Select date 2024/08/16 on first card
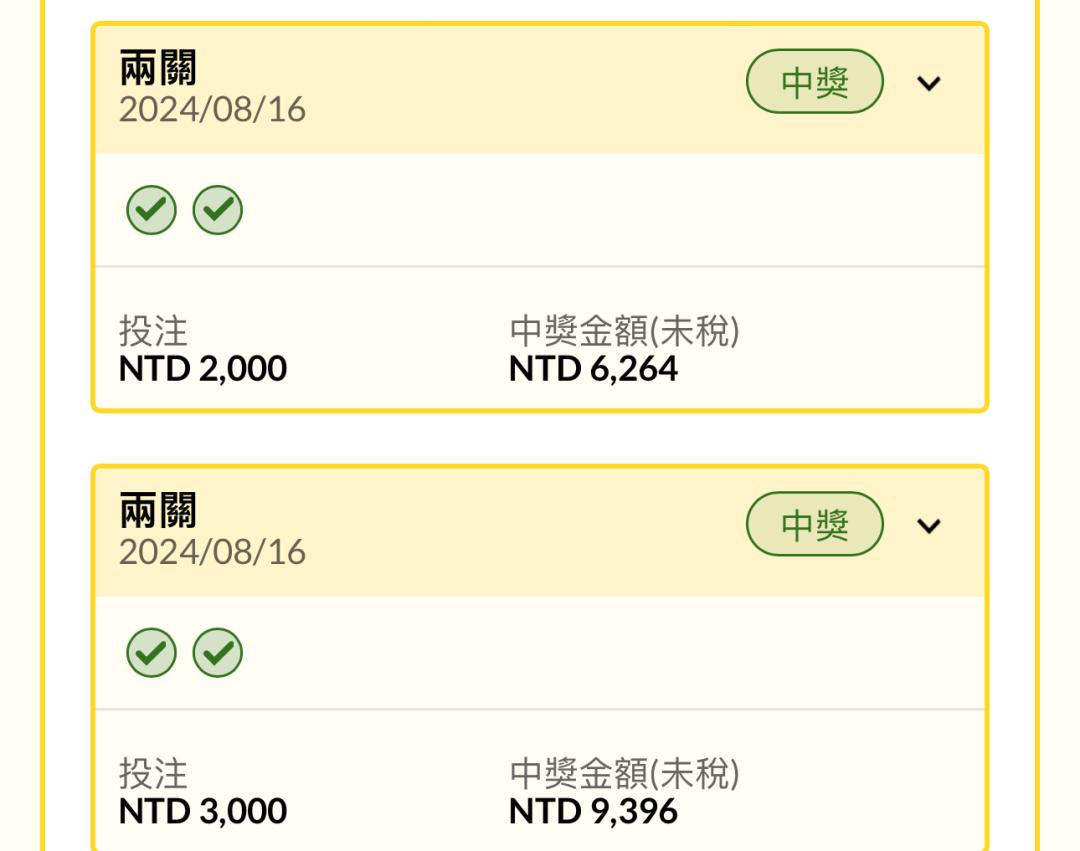 [212, 109]
